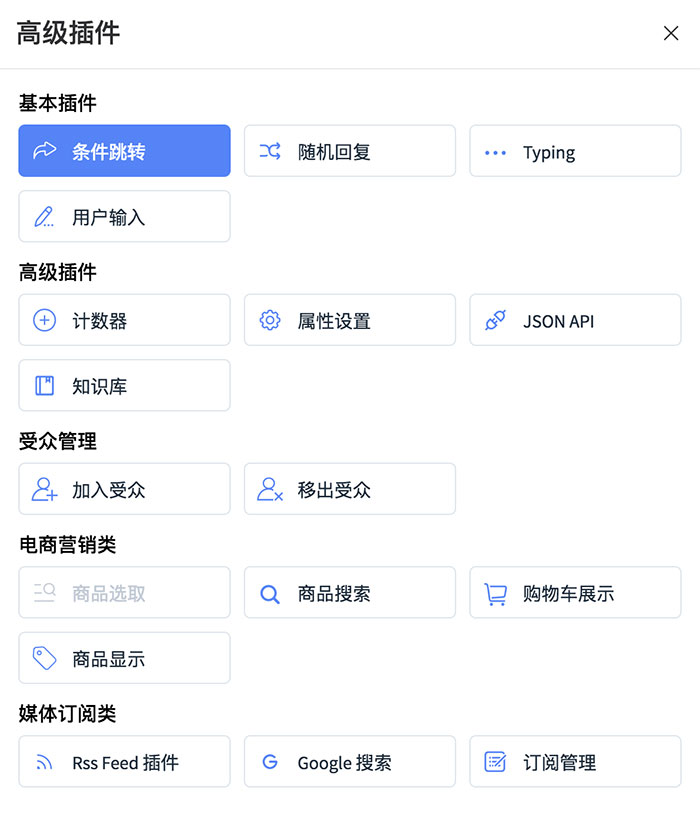Click the shopping cart 购物车展示 icon

coord(495,594)
